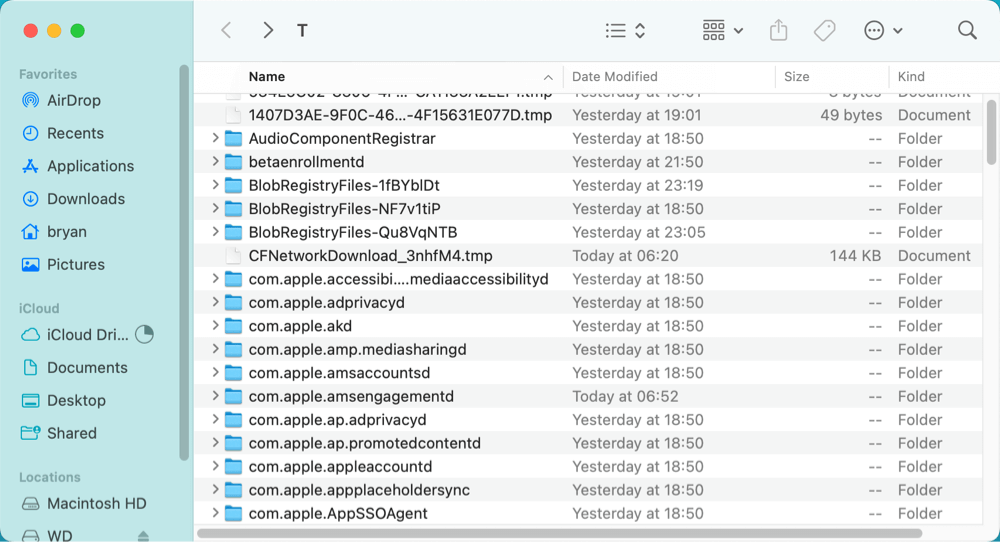Select com.apple.appleaccountd folder name
This screenshot has height=542, width=1000.
(x=341, y=467)
